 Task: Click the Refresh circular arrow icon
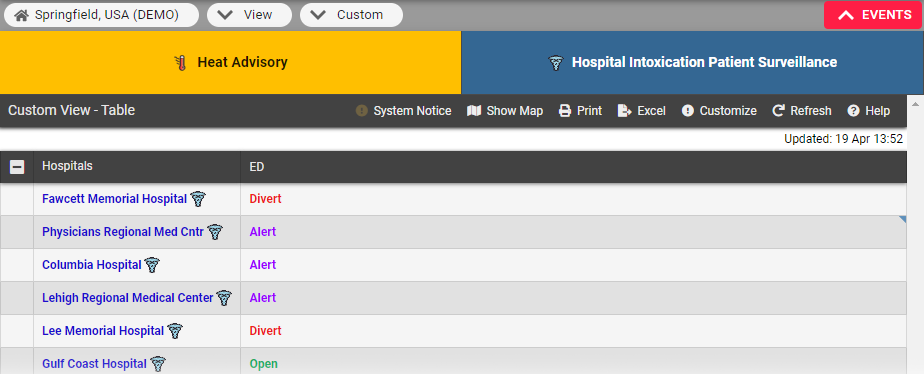point(779,111)
